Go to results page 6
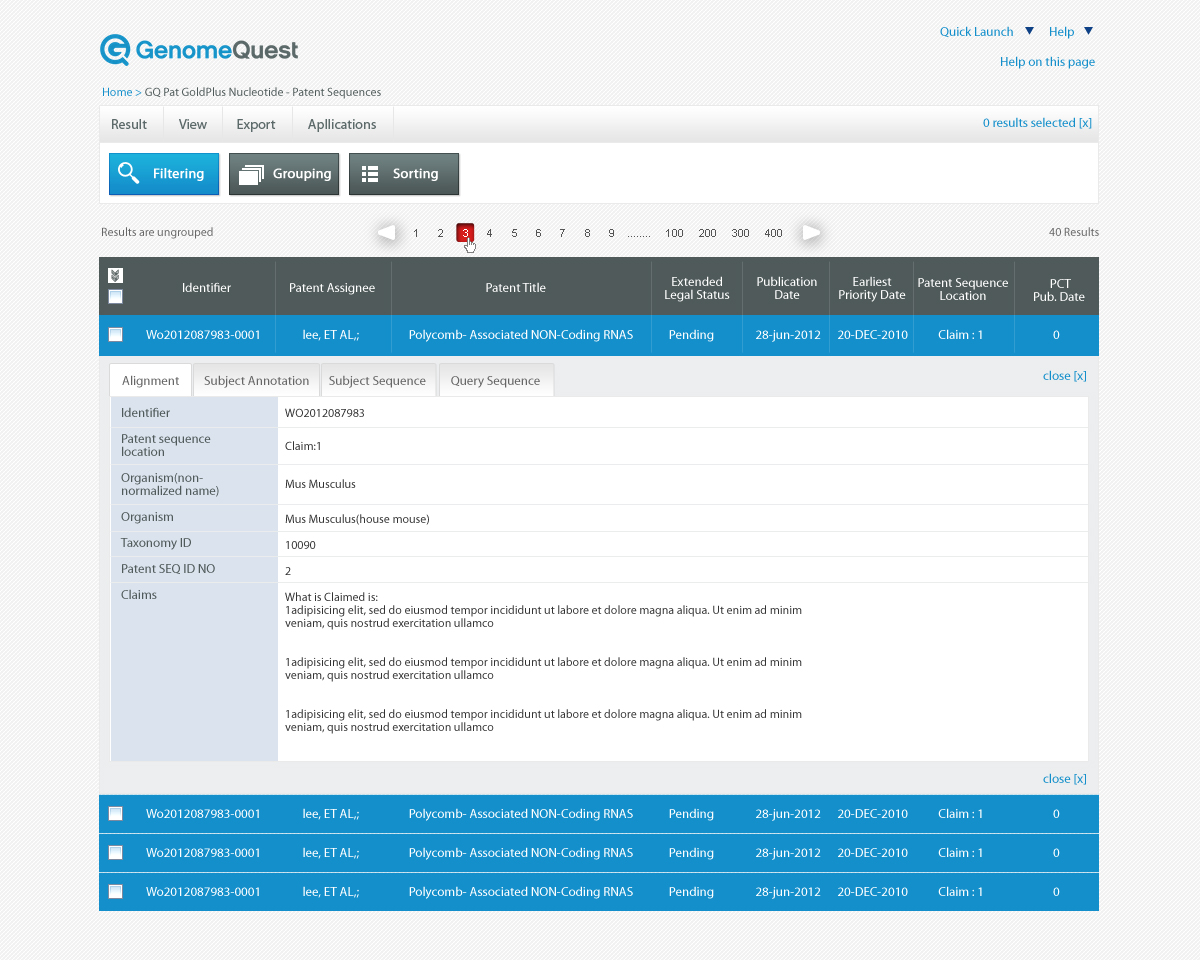The width and height of the screenshot is (1200, 960). click(x=538, y=233)
